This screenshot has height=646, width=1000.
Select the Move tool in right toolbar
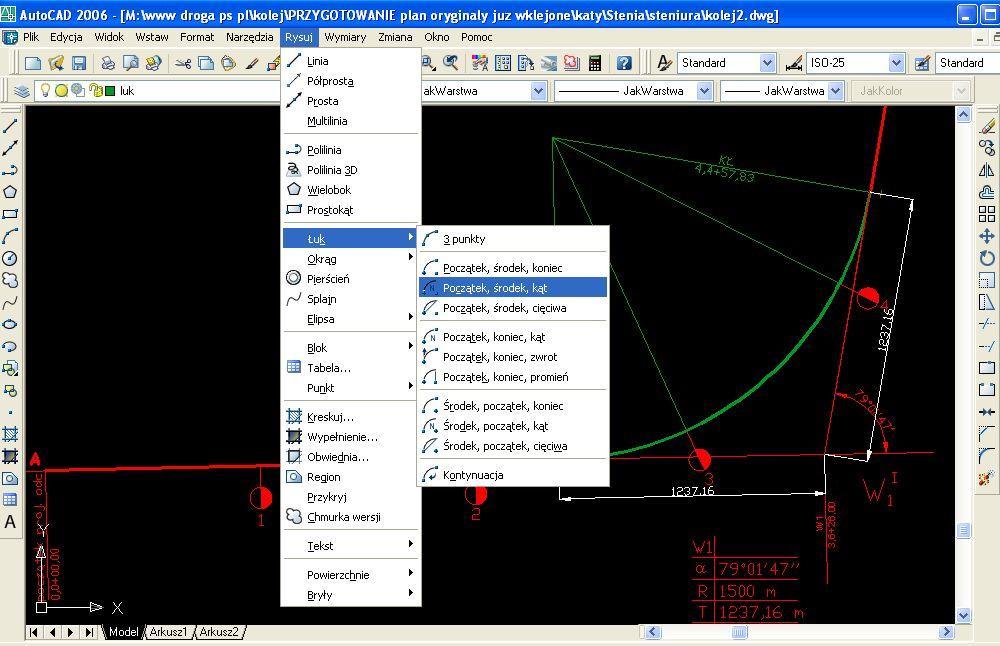tap(987, 236)
